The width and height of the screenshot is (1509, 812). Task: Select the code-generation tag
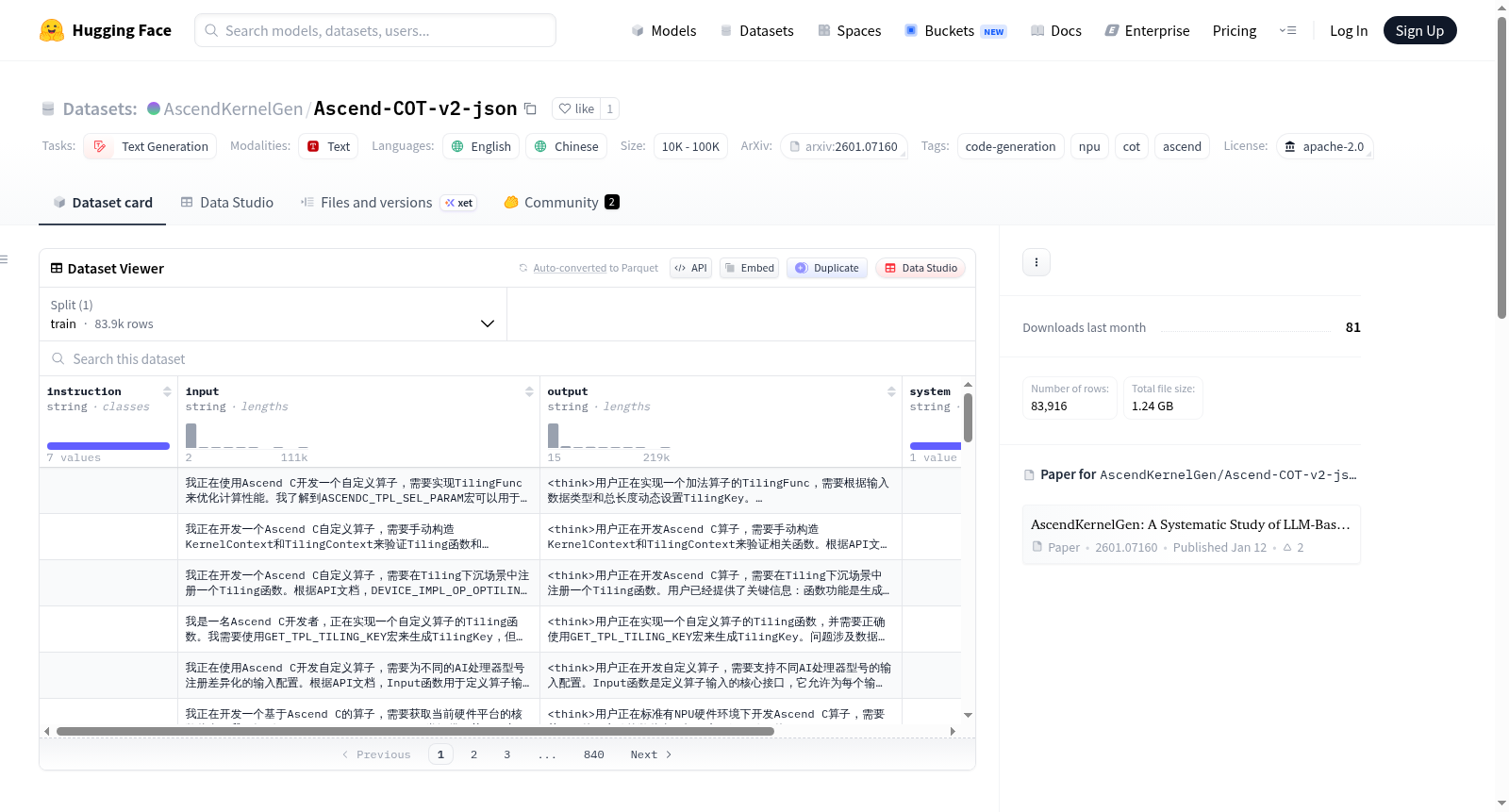click(x=1010, y=146)
